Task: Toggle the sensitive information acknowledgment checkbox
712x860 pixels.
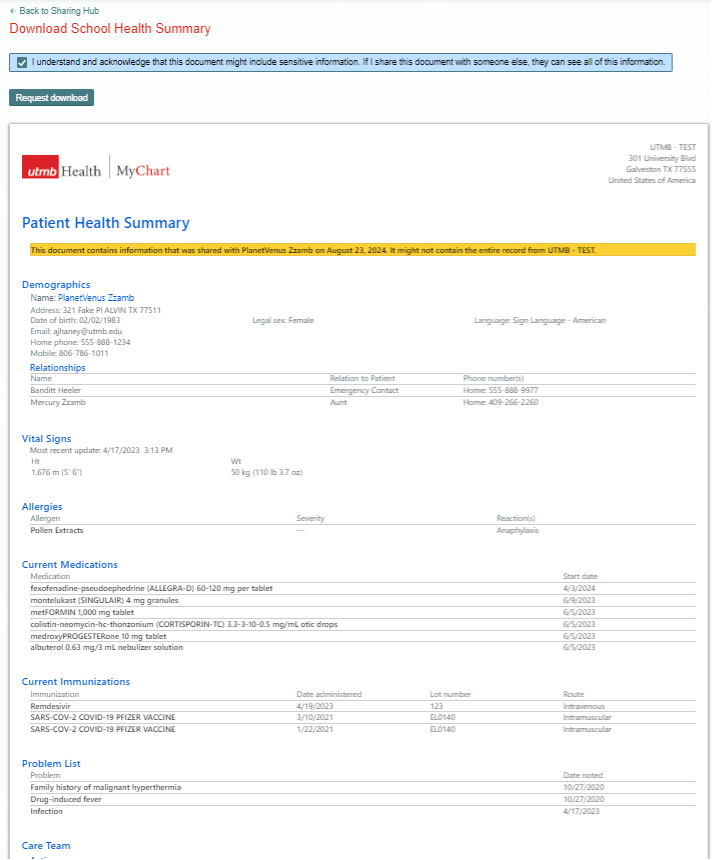Action: (22, 62)
